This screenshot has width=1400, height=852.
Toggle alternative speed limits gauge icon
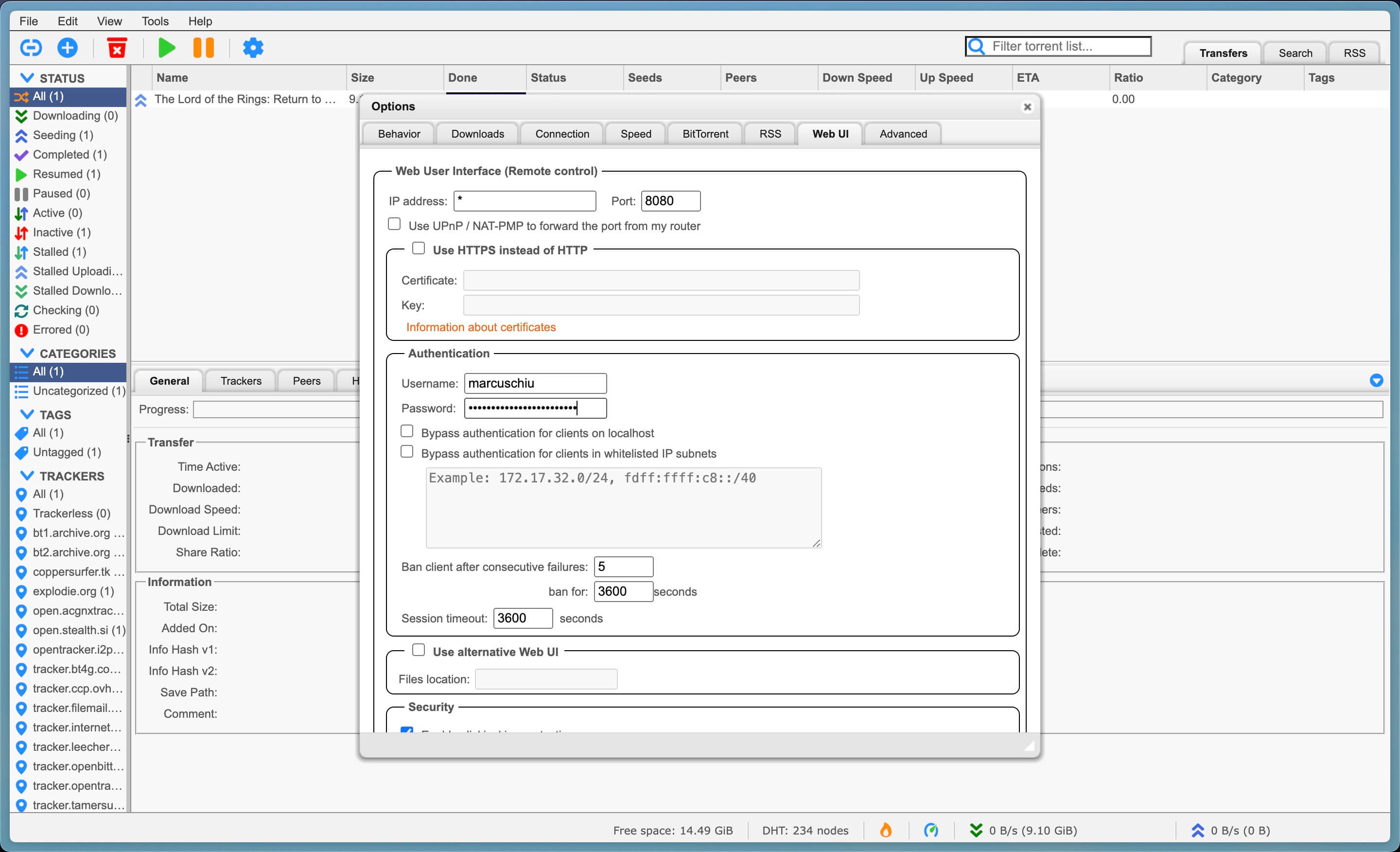(931, 831)
